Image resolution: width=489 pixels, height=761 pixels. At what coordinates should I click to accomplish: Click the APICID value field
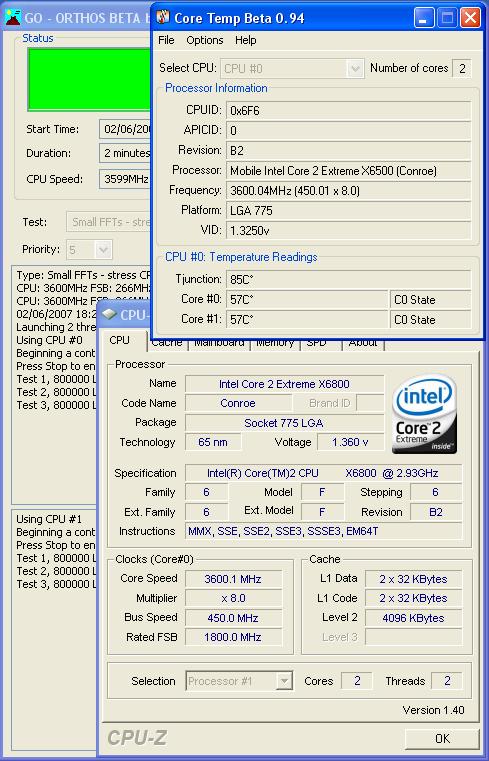348,131
